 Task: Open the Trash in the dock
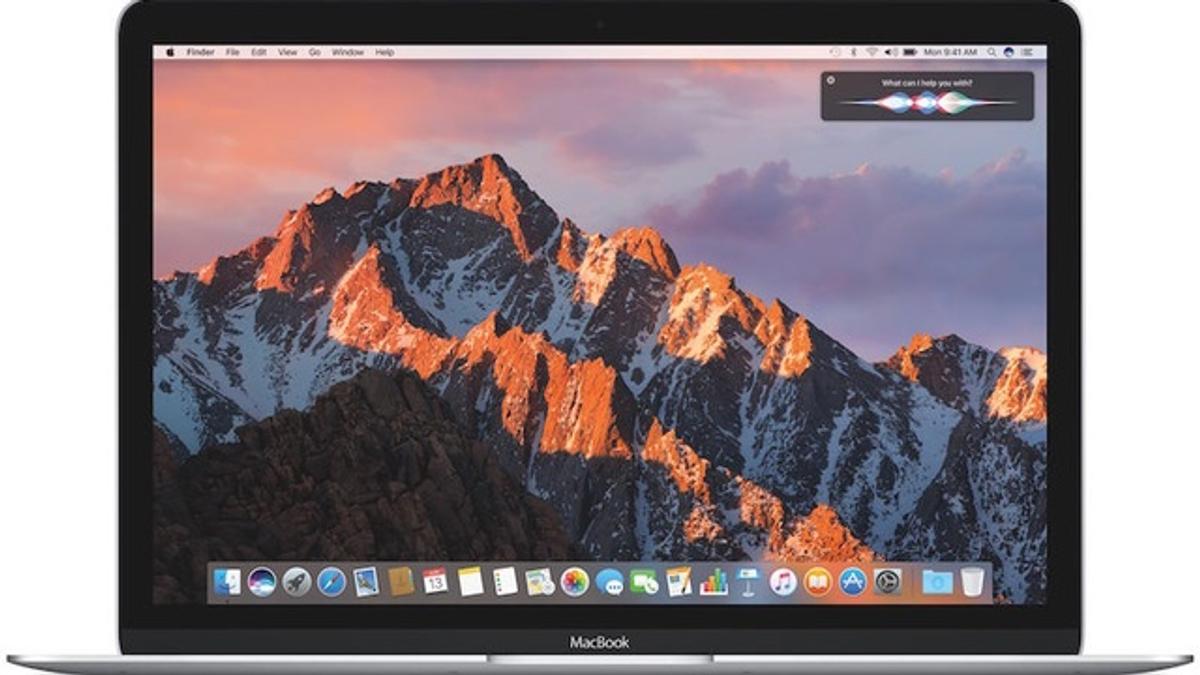tap(972, 581)
